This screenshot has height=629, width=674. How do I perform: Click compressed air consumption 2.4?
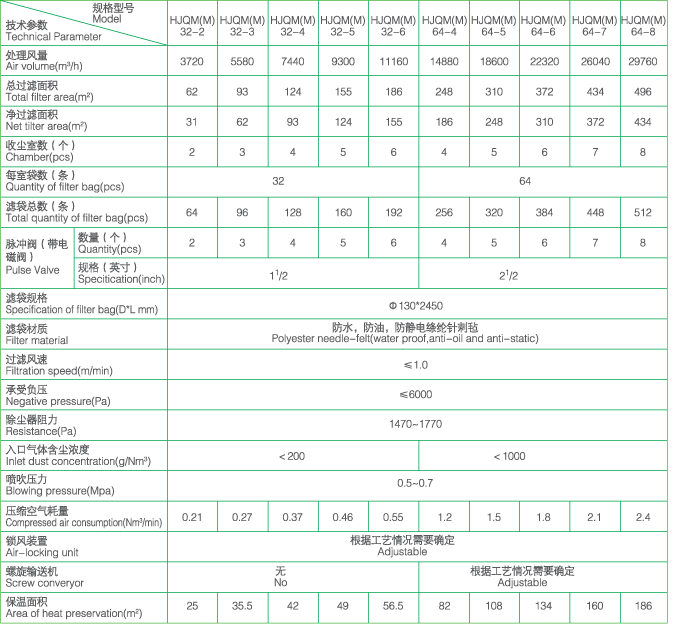[x=643, y=517]
